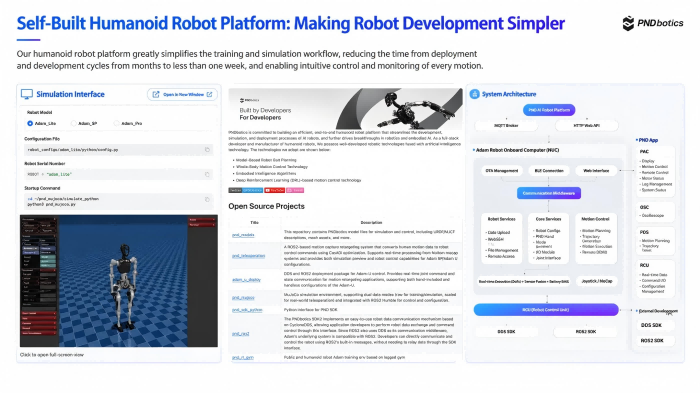This screenshot has height=393, width=700.
Task: Click the PDS card in PND App
Action: pyautogui.click(x=655, y=241)
